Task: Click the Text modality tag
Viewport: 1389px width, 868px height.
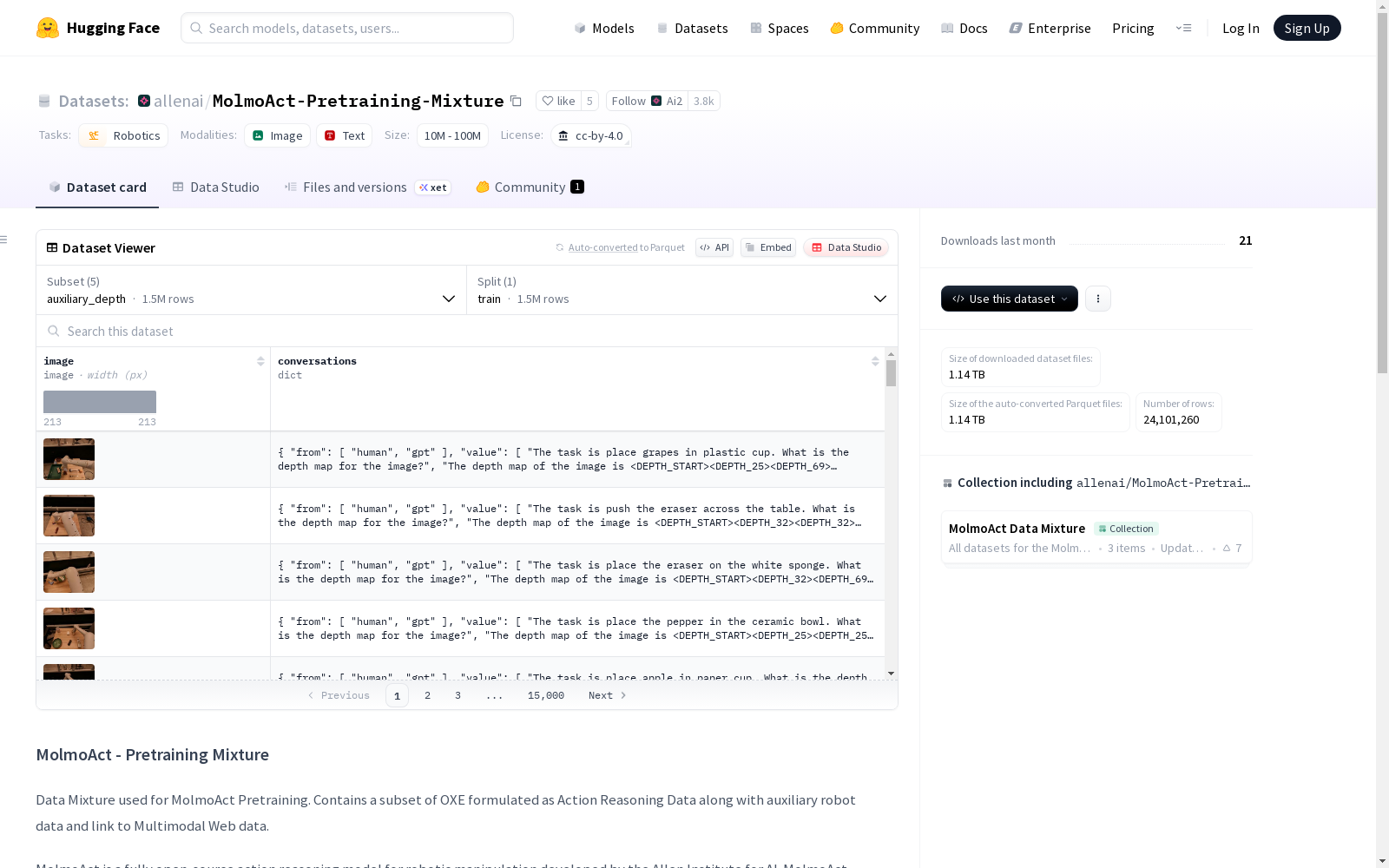Action: coord(345,135)
